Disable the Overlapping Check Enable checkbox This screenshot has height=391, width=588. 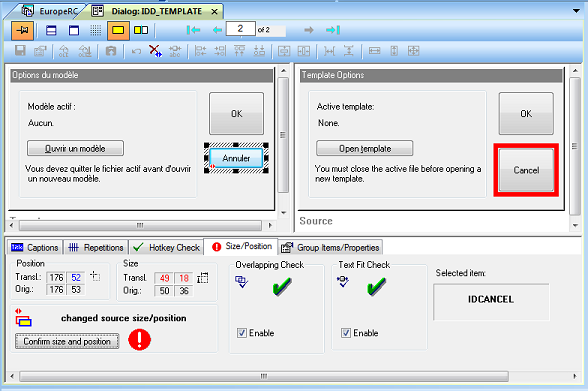(x=242, y=333)
